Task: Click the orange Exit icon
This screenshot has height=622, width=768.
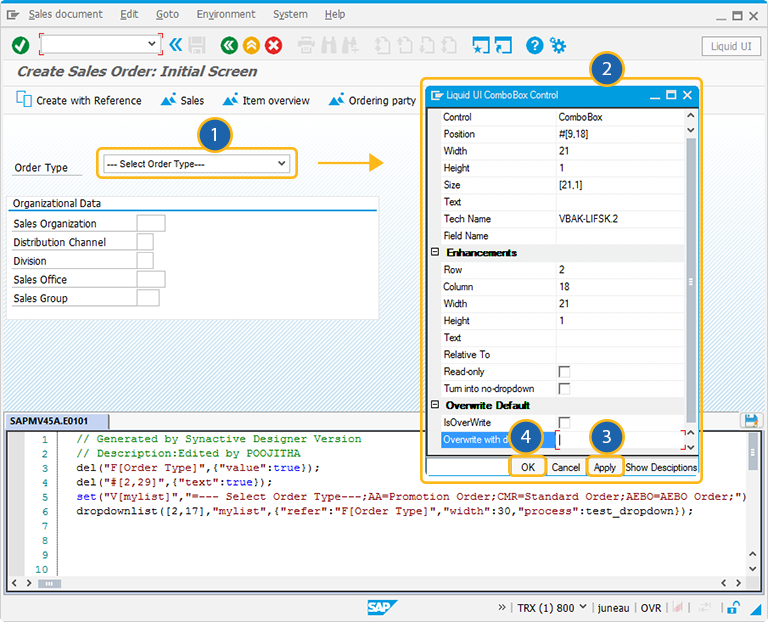Action: click(x=251, y=46)
